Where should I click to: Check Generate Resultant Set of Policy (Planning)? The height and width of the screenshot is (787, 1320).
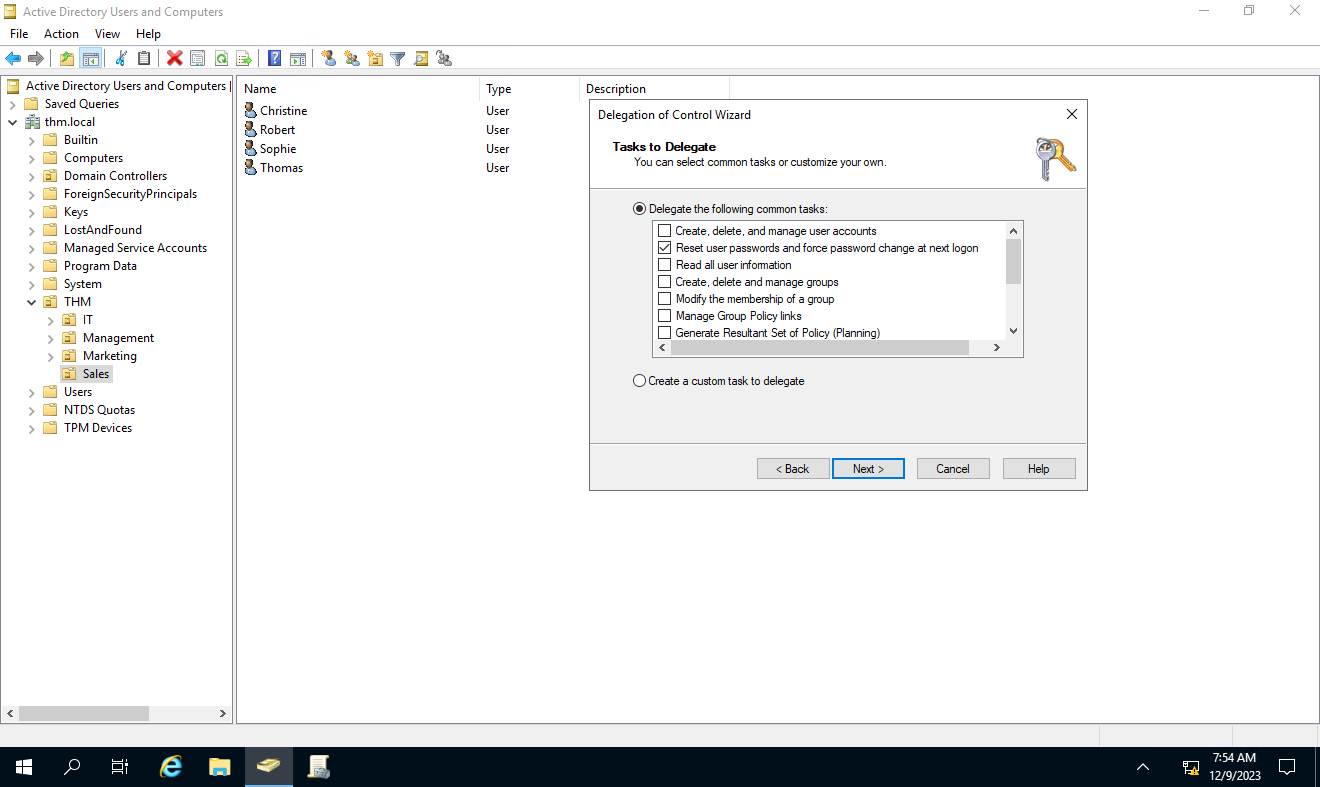click(x=665, y=333)
